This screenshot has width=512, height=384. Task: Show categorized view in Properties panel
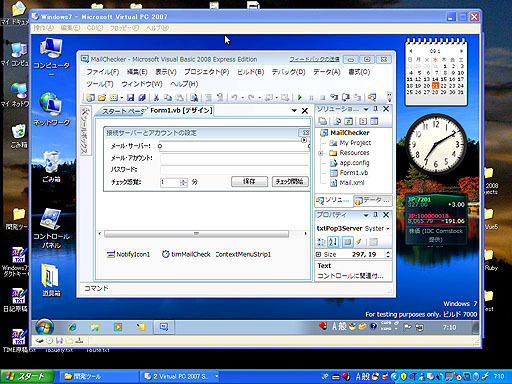point(321,242)
